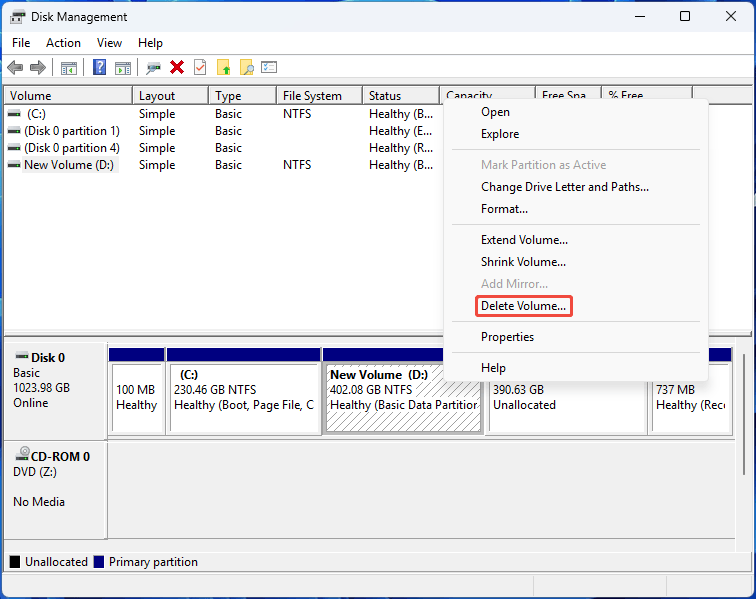Click NTFS in the (C:) row
This screenshot has height=599, width=756.
(297, 114)
